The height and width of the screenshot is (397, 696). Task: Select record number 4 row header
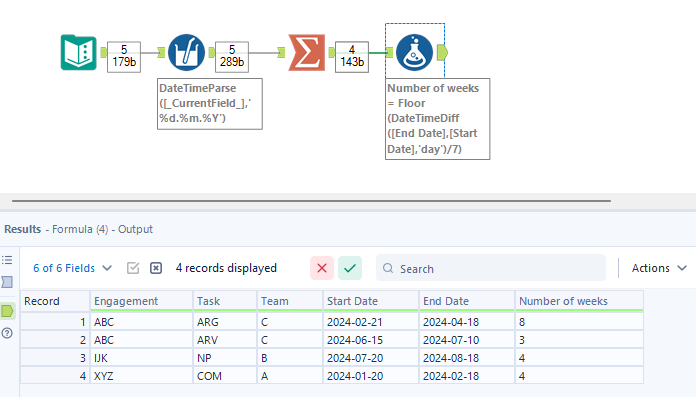(x=55, y=376)
